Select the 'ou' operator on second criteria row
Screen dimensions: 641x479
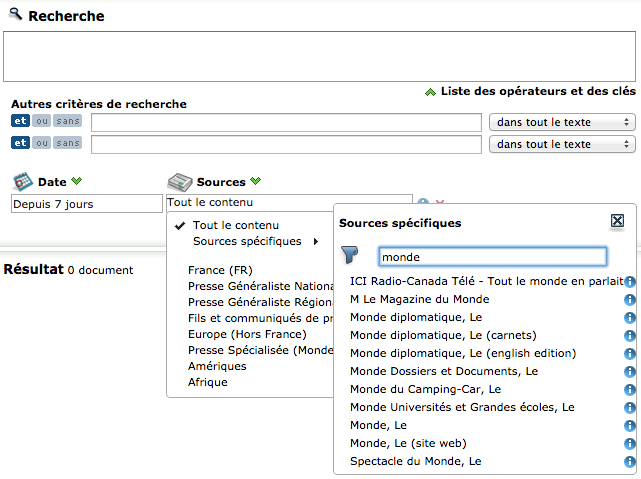pyautogui.click(x=42, y=143)
